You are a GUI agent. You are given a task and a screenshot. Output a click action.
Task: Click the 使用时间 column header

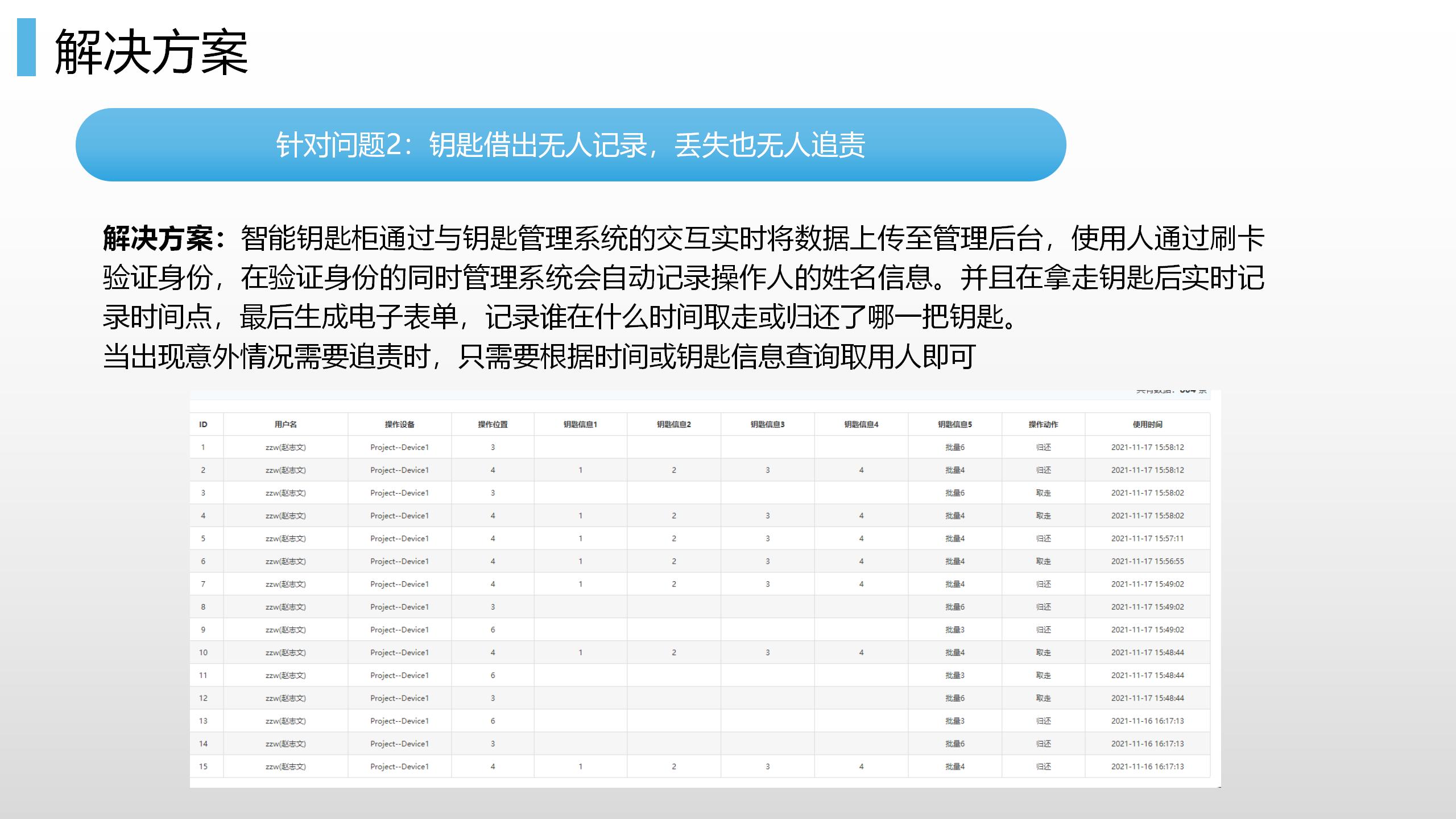pyautogui.click(x=1147, y=424)
